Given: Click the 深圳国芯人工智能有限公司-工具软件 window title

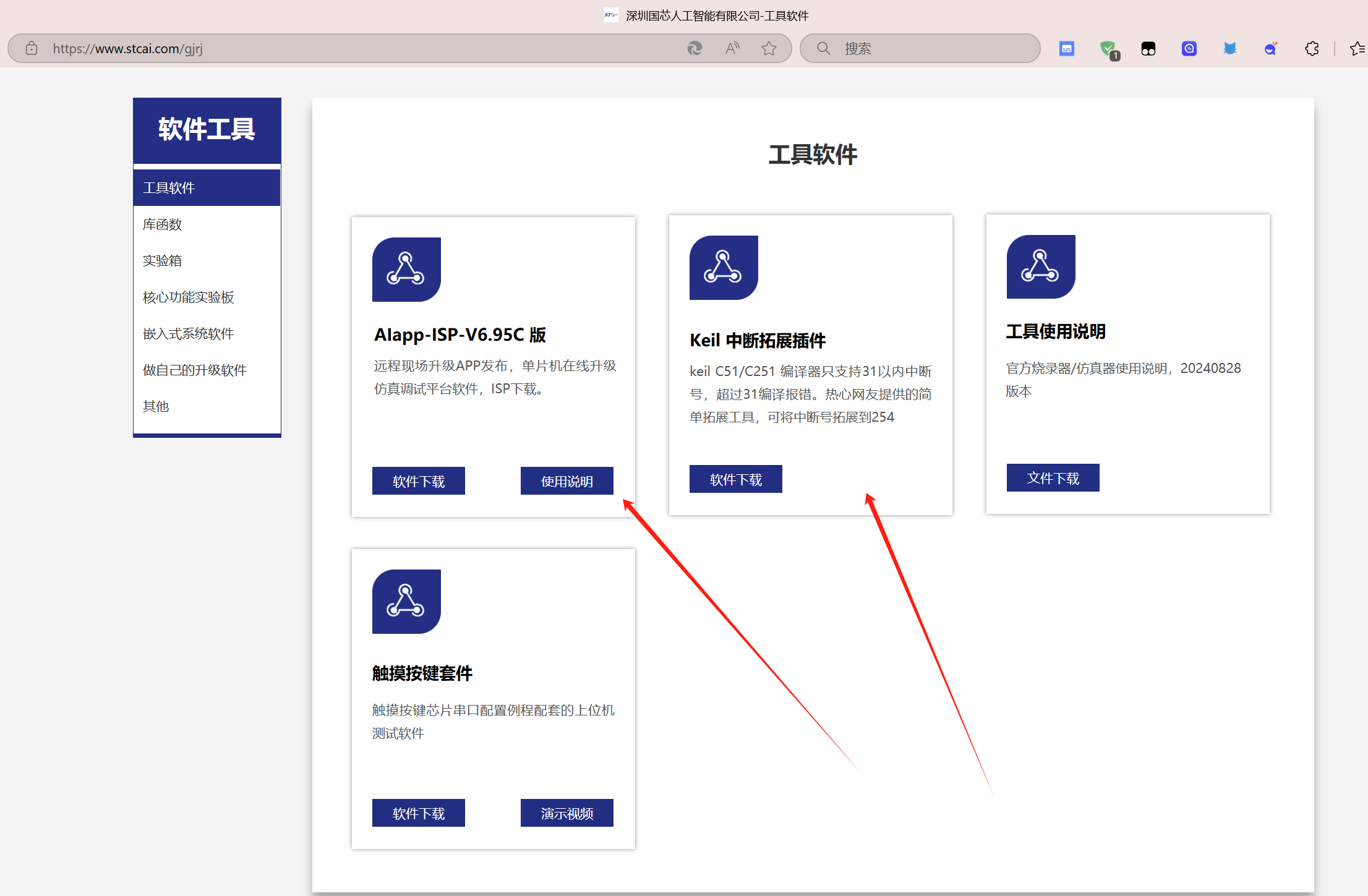Looking at the screenshot, I should pyautogui.click(x=717, y=15).
